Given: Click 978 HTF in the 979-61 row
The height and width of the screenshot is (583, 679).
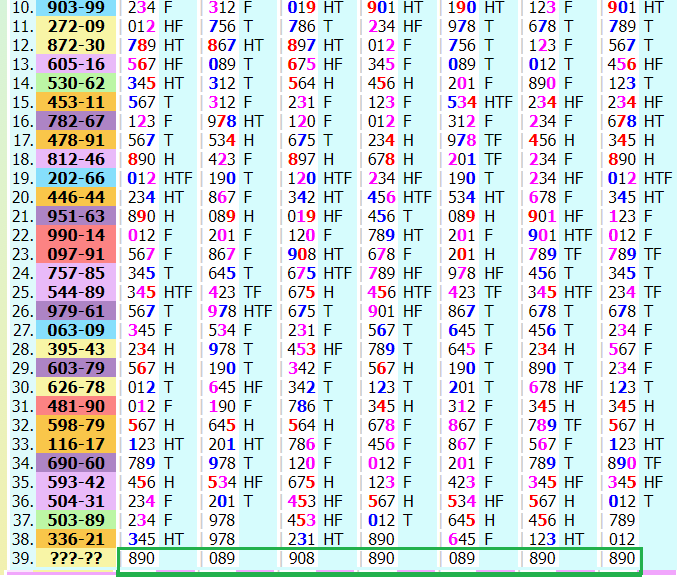Looking at the screenshot, I should click(240, 311).
